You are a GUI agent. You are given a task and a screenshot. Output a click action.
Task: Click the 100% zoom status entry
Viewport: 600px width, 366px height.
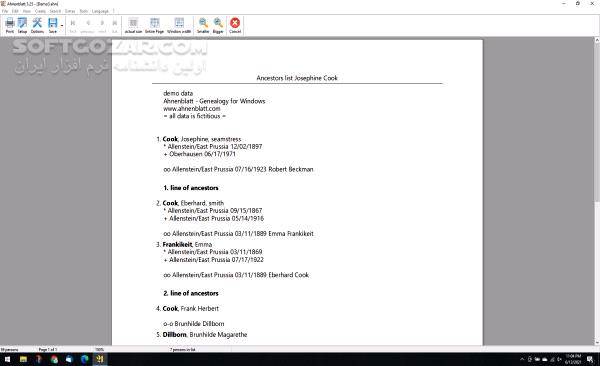tap(100, 350)
